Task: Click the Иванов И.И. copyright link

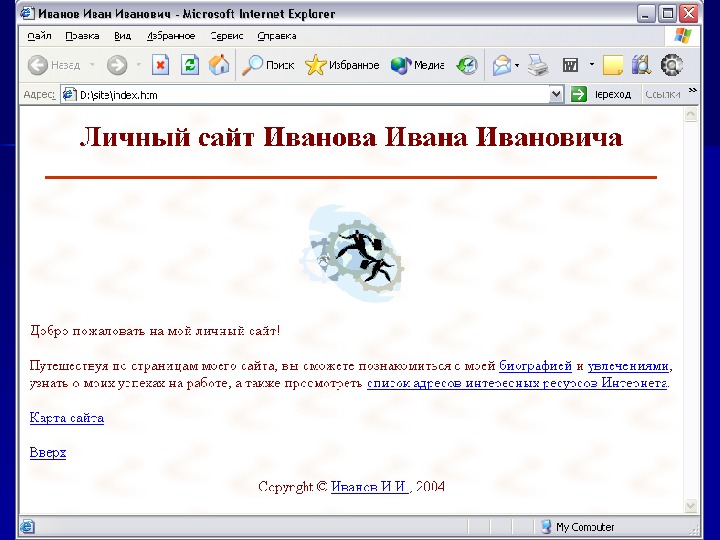Action: [x=370, y=487]
